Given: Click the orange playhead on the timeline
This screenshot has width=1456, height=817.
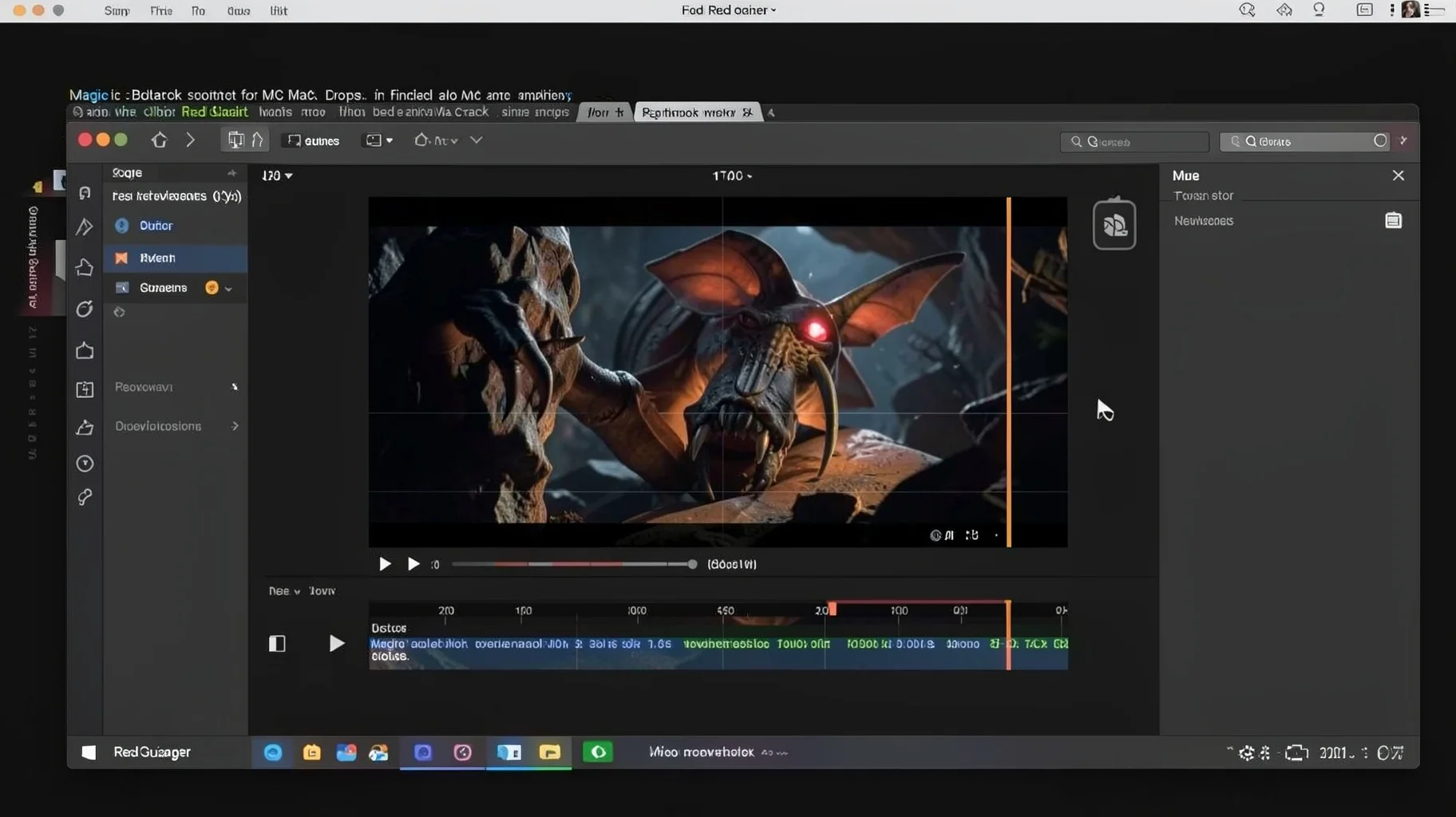Looking at the screenshot, I should pos(1008,635).
